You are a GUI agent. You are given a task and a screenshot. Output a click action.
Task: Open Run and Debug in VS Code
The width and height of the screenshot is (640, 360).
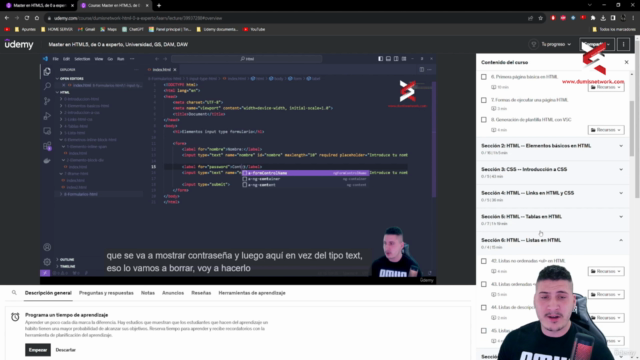point(47,116)
